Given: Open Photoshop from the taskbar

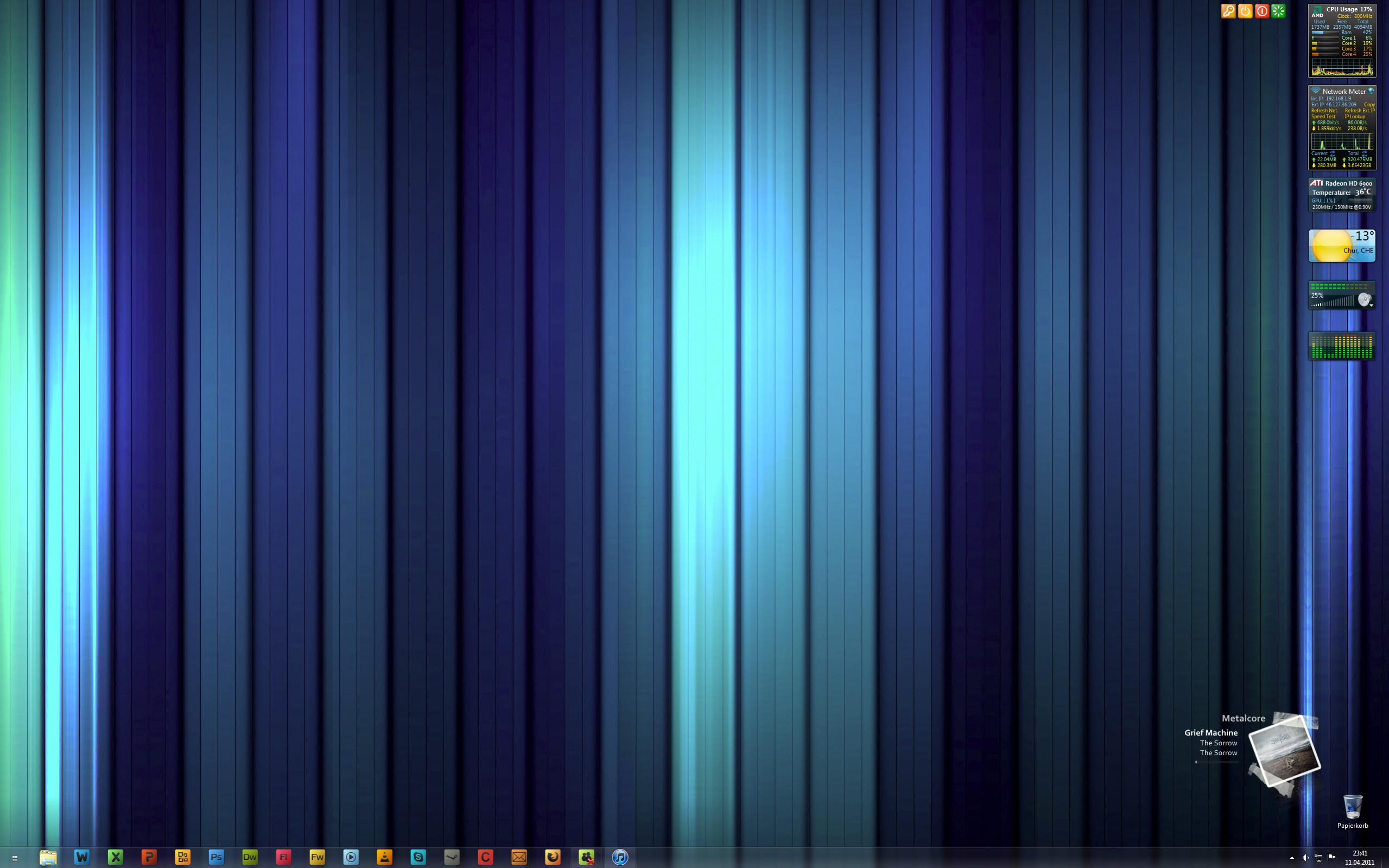Looking at the screenshot, I should tap(217, 857).
